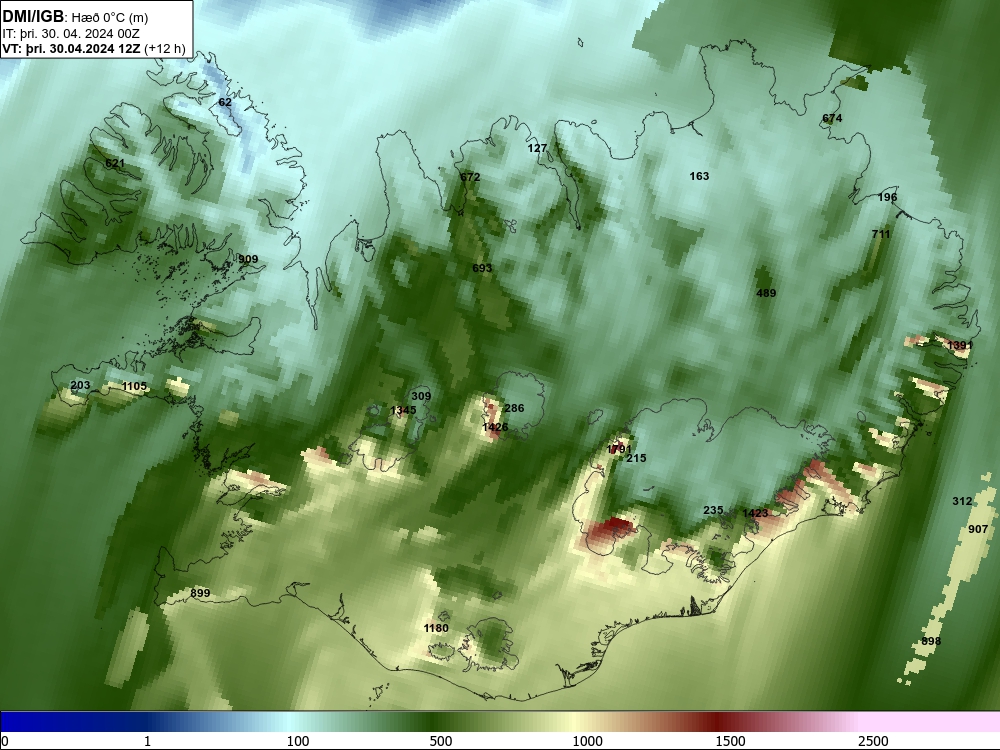Image resolution: width=1000 pixels, height=750 pixels.
Task: Click the map value 907
Action: [978, 529]
